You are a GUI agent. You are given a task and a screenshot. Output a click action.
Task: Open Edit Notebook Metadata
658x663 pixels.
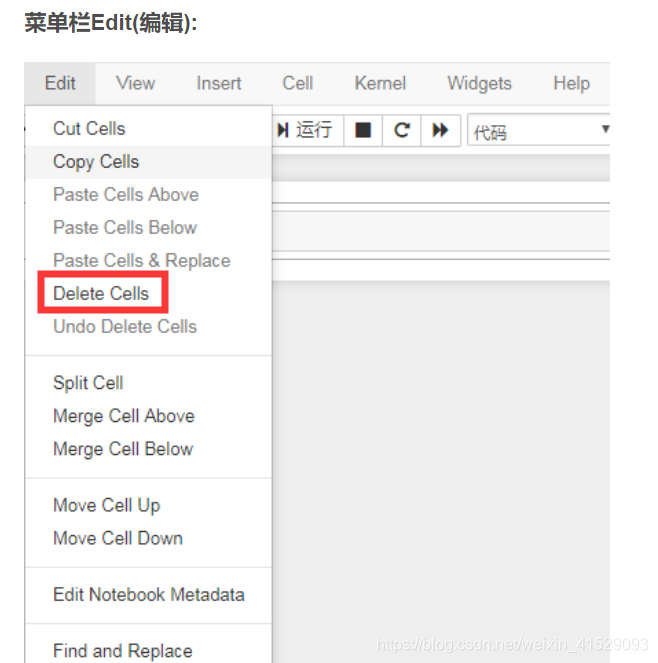[x=148, y=595]
